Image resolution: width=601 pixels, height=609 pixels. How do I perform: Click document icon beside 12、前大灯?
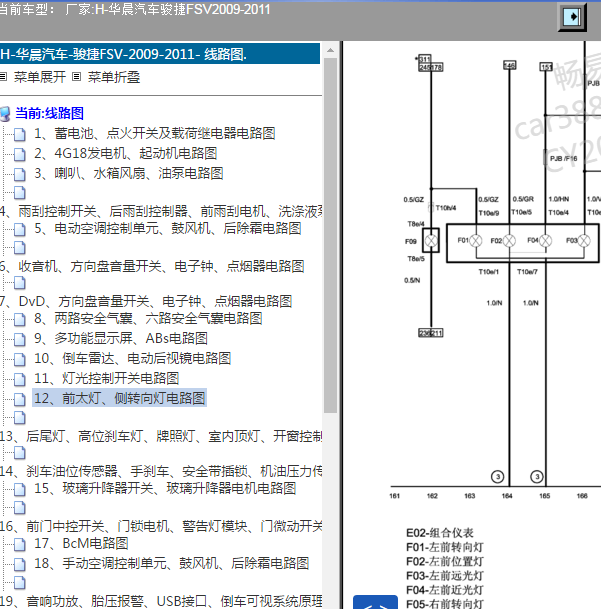click(20, 399)
